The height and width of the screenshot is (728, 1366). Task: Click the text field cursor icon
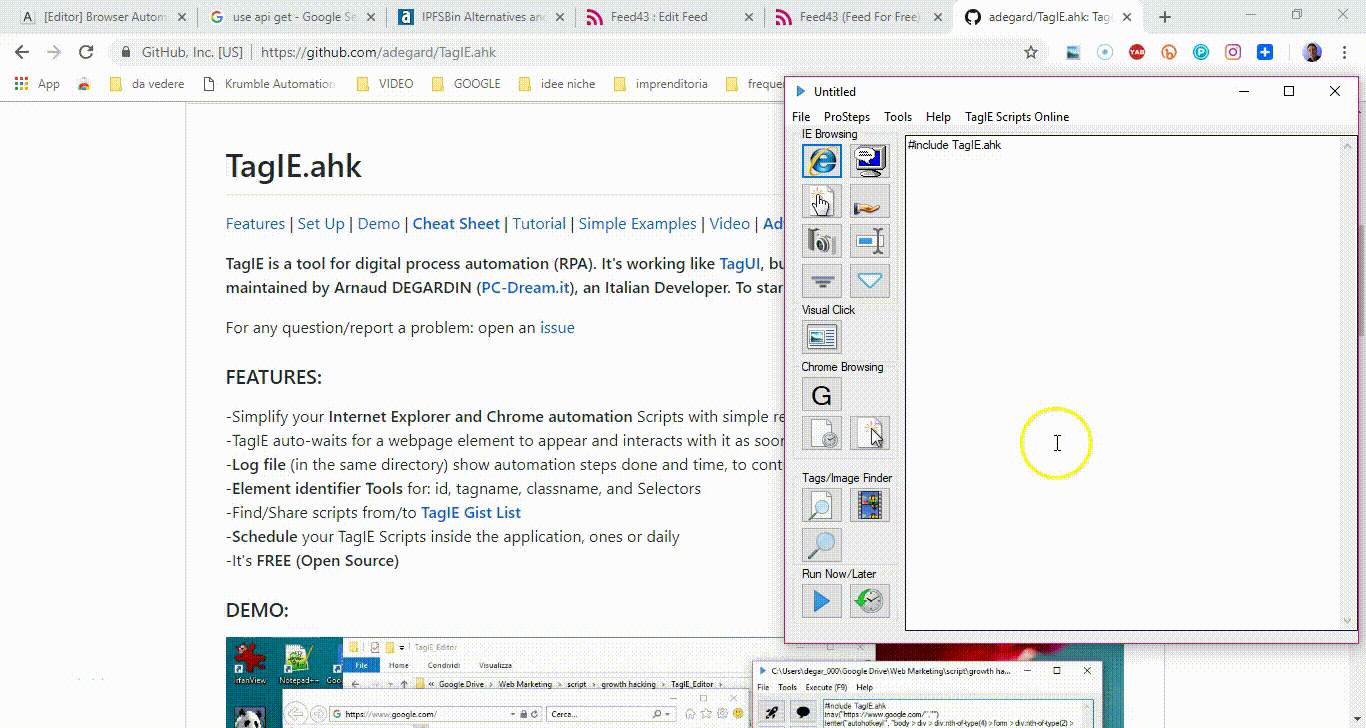pos(870,241)
